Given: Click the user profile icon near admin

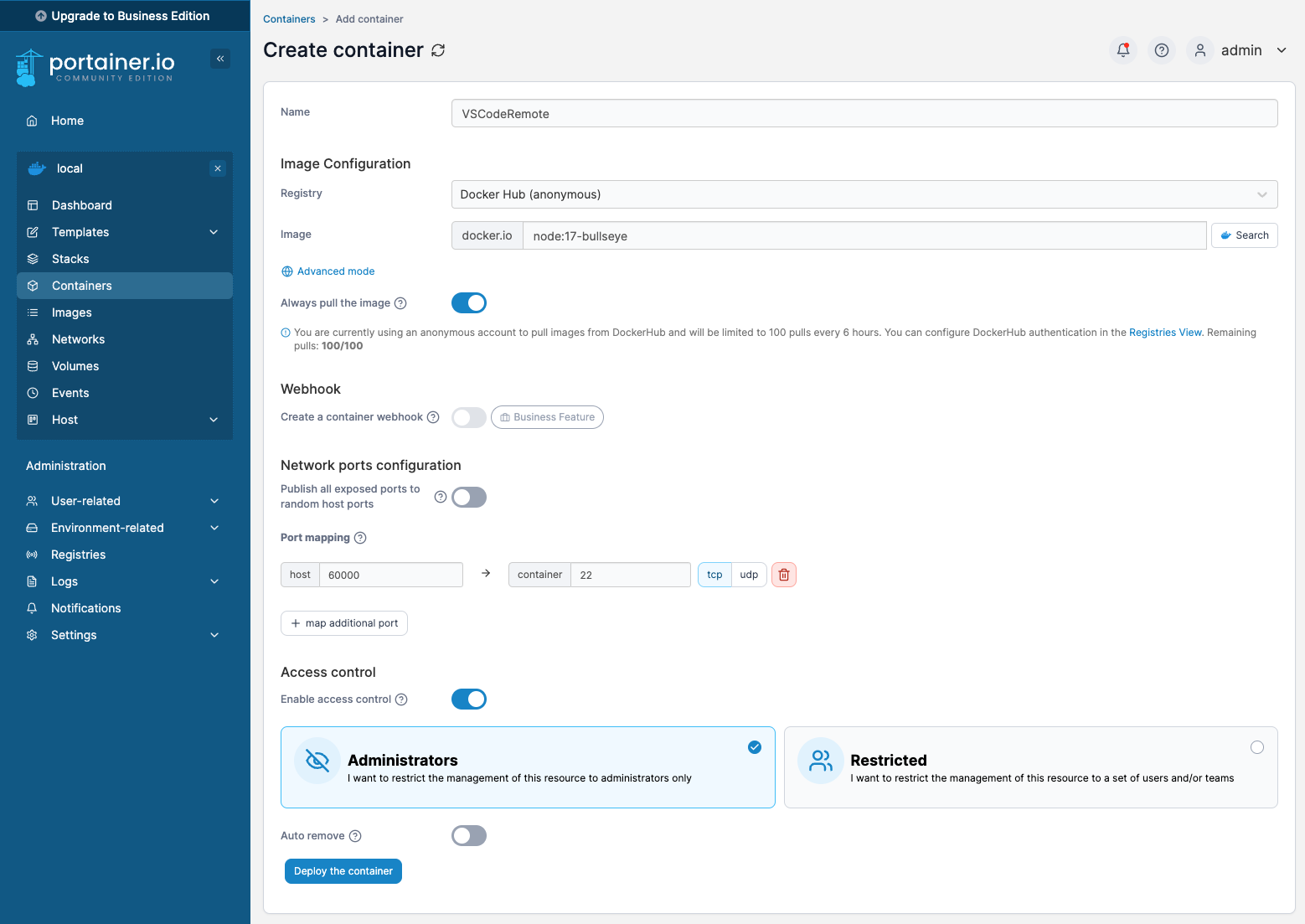Looking at the screenshot, I should (1199, 50).
